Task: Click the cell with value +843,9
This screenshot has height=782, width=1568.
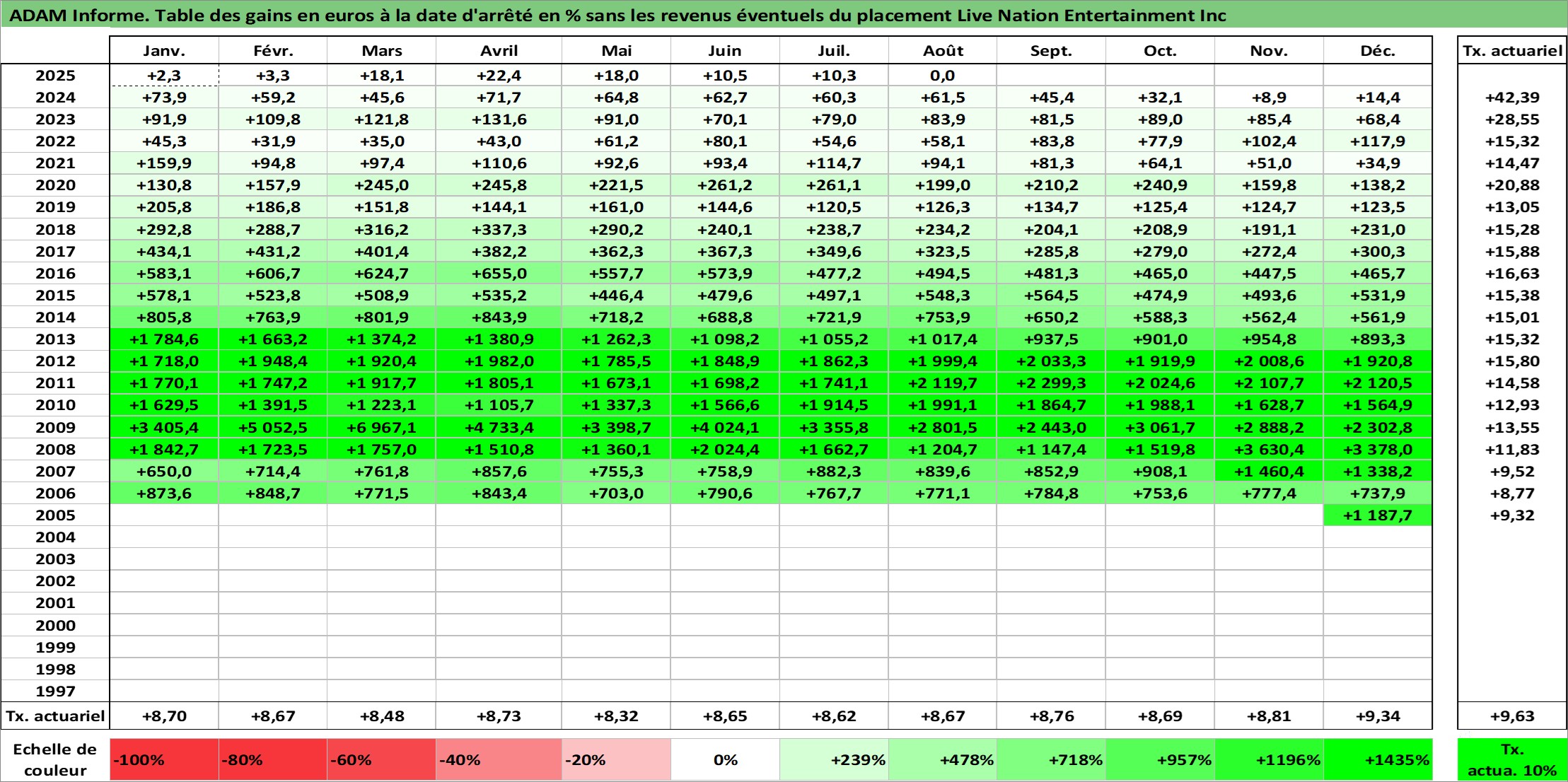Action: coord(499,317)
